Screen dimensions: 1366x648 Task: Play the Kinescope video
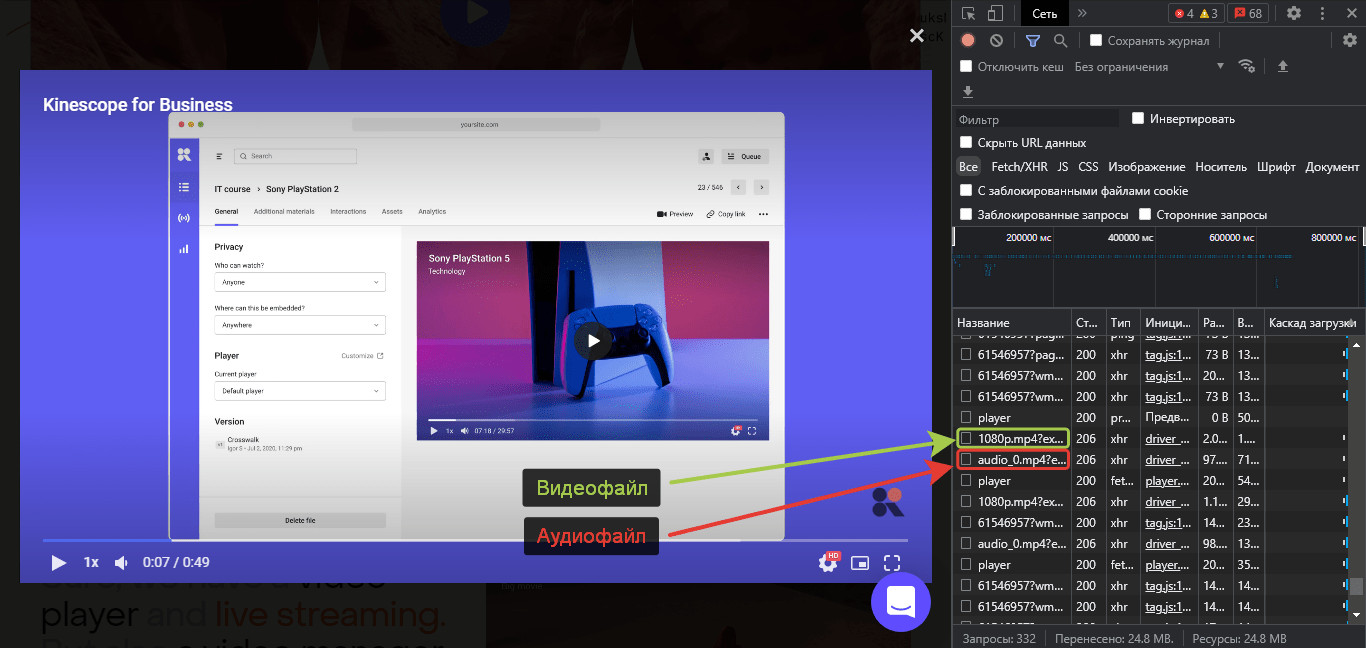point(59,563)
